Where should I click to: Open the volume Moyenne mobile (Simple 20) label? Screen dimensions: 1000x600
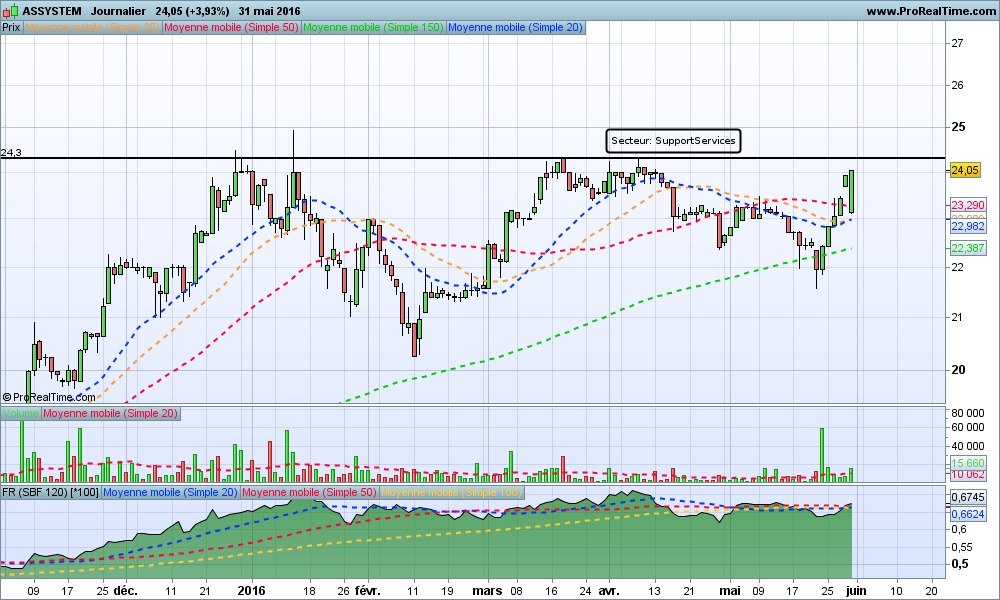(x=110, y=413)
